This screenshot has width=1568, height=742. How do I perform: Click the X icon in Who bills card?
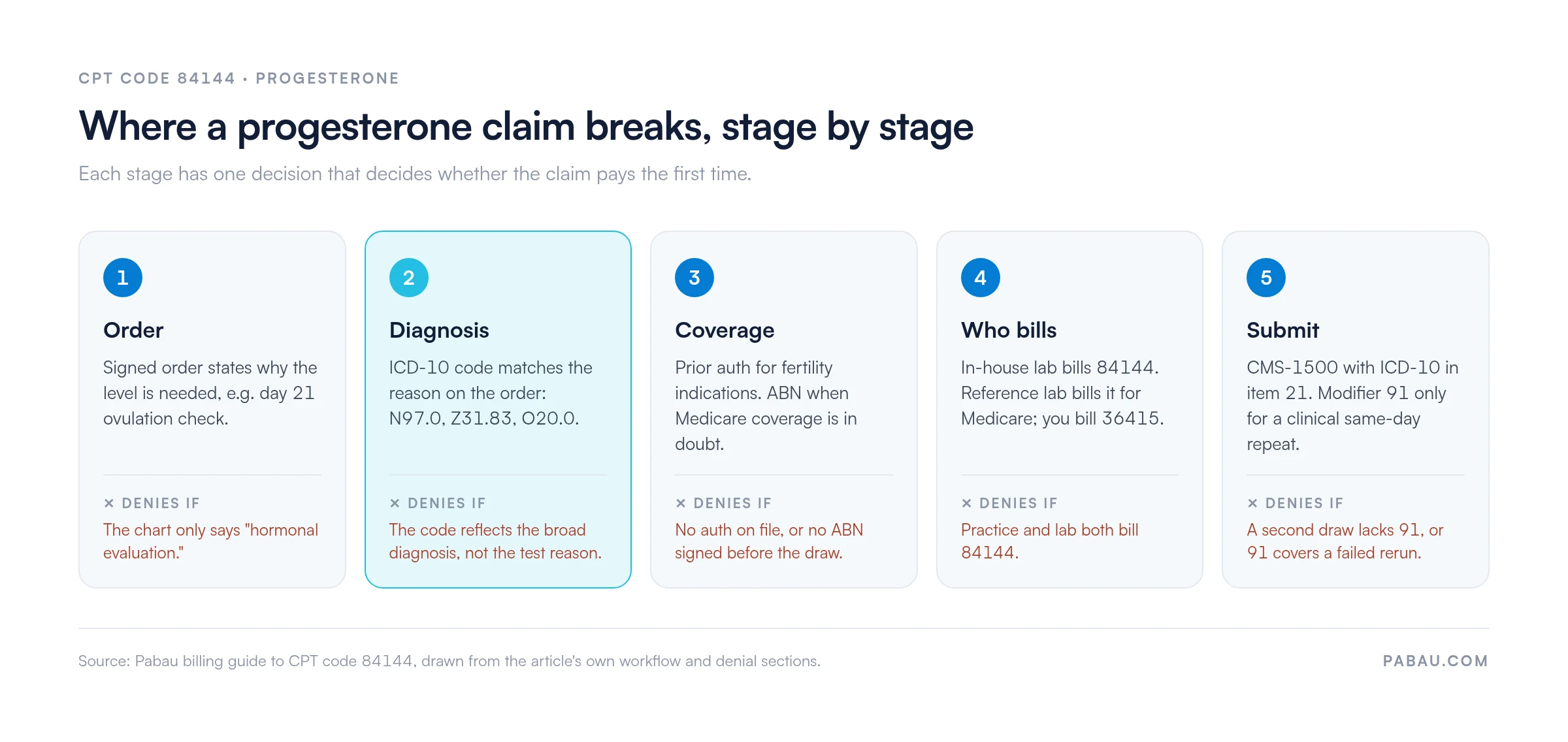(967, 503)
